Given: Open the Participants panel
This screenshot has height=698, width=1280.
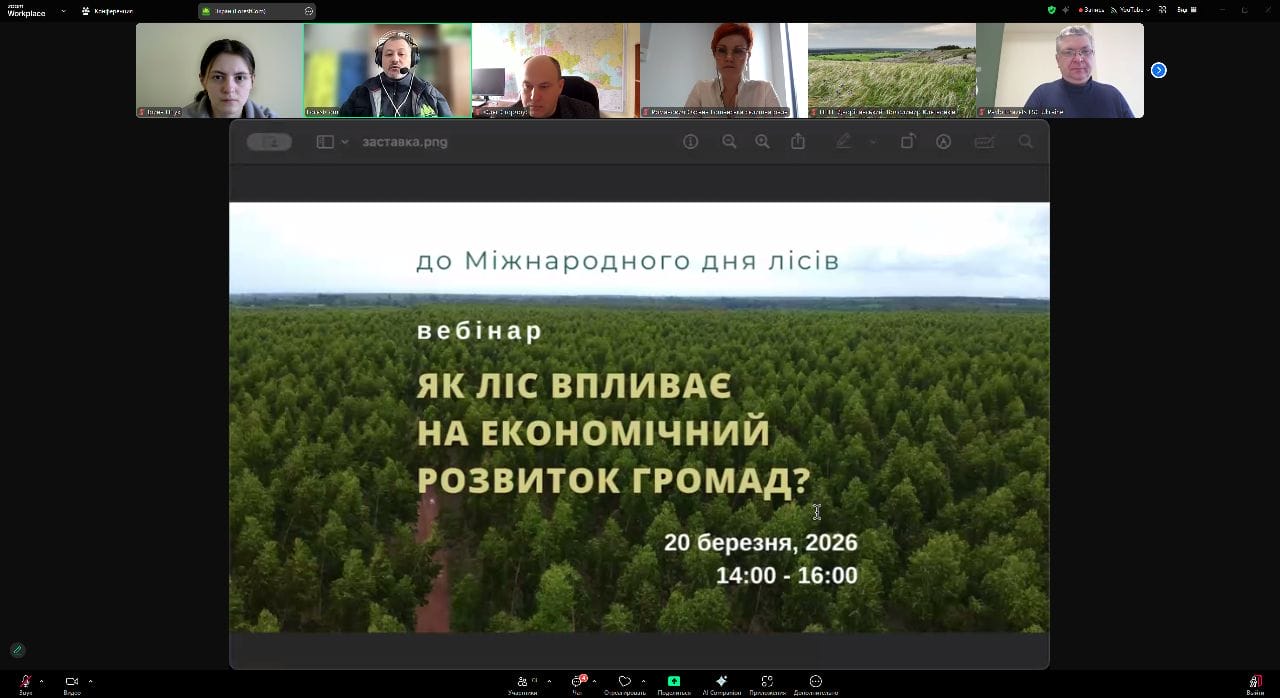Looking at the screenshot, I should click(522, 682).
